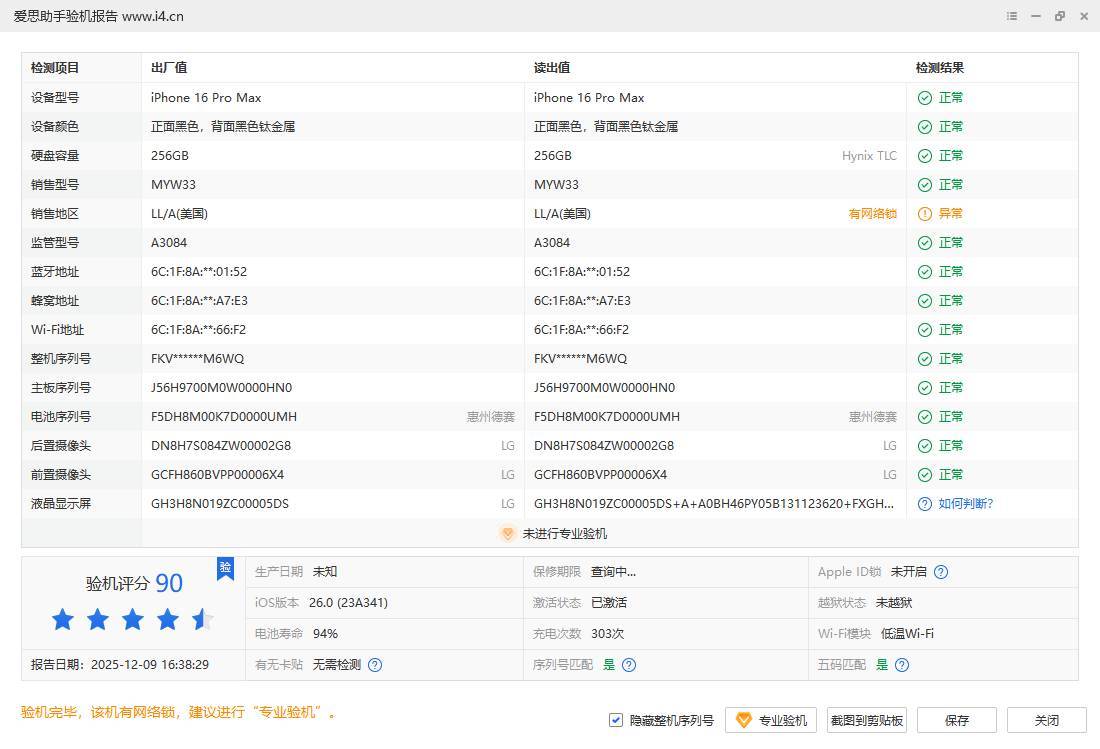
Task: Click the blue 验 badge on score panel
Action: pos(226,568)
